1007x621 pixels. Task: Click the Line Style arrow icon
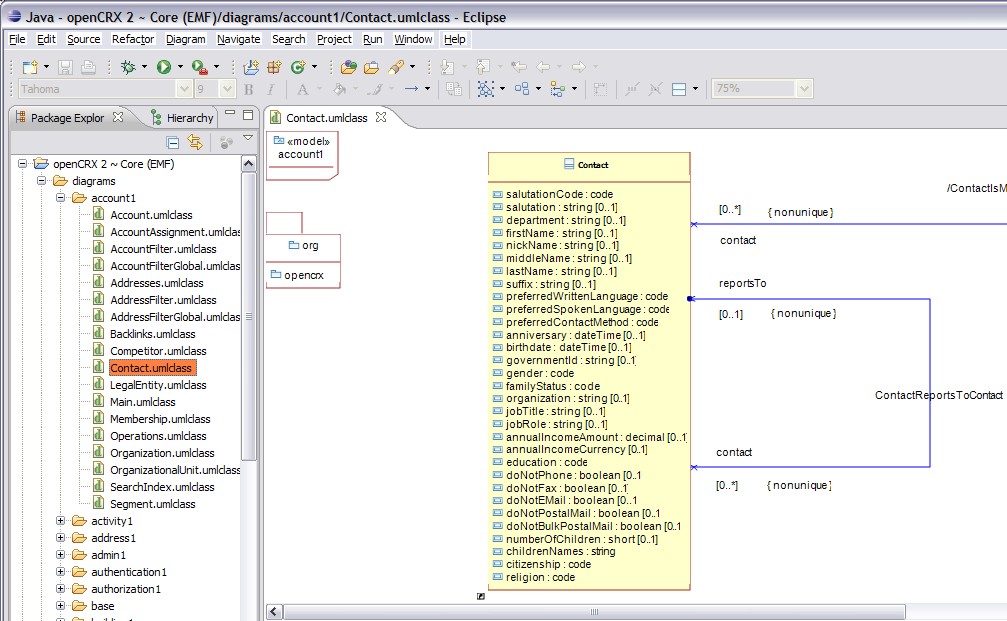click(x=412, y=89)
